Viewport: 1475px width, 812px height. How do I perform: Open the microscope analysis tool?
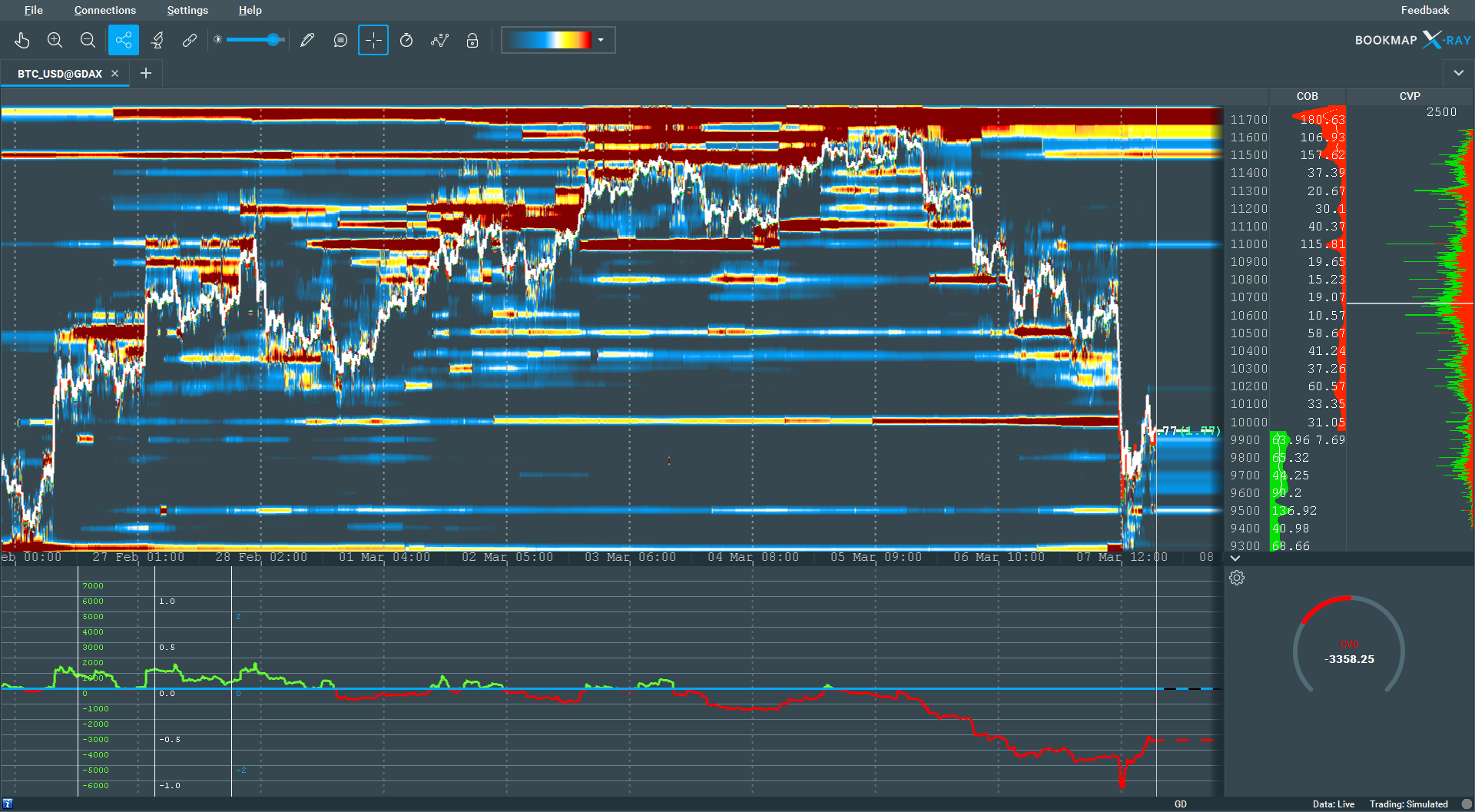(157, 40)
